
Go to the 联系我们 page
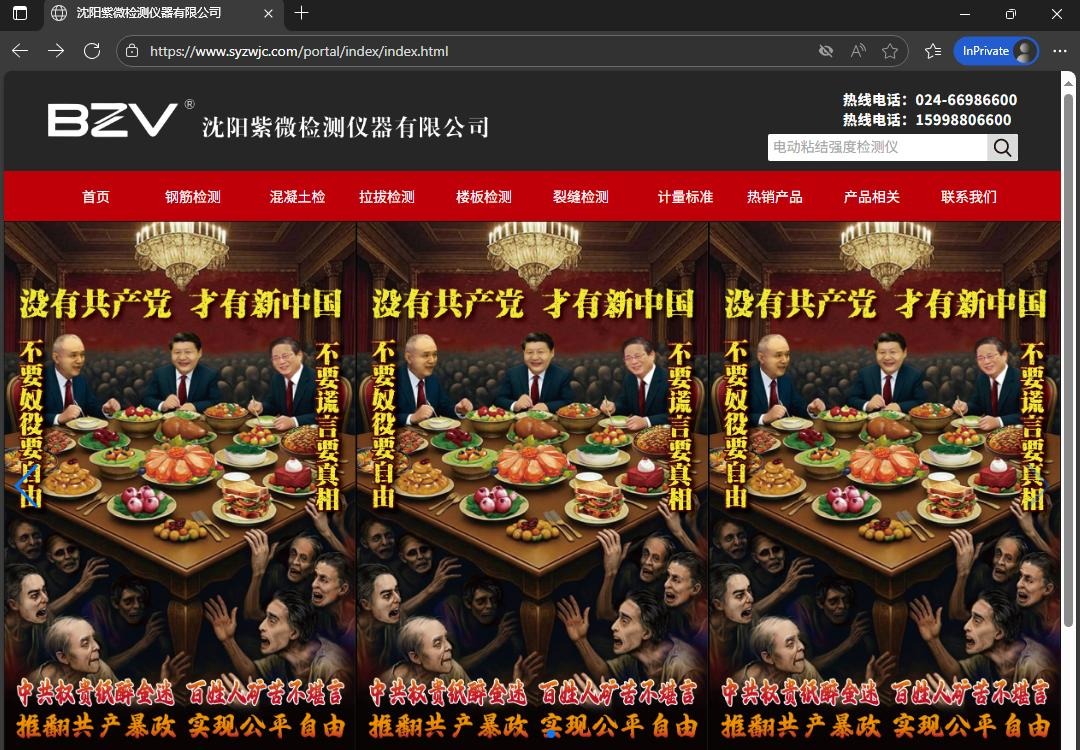pyautogui.click(x=968, y=197)
